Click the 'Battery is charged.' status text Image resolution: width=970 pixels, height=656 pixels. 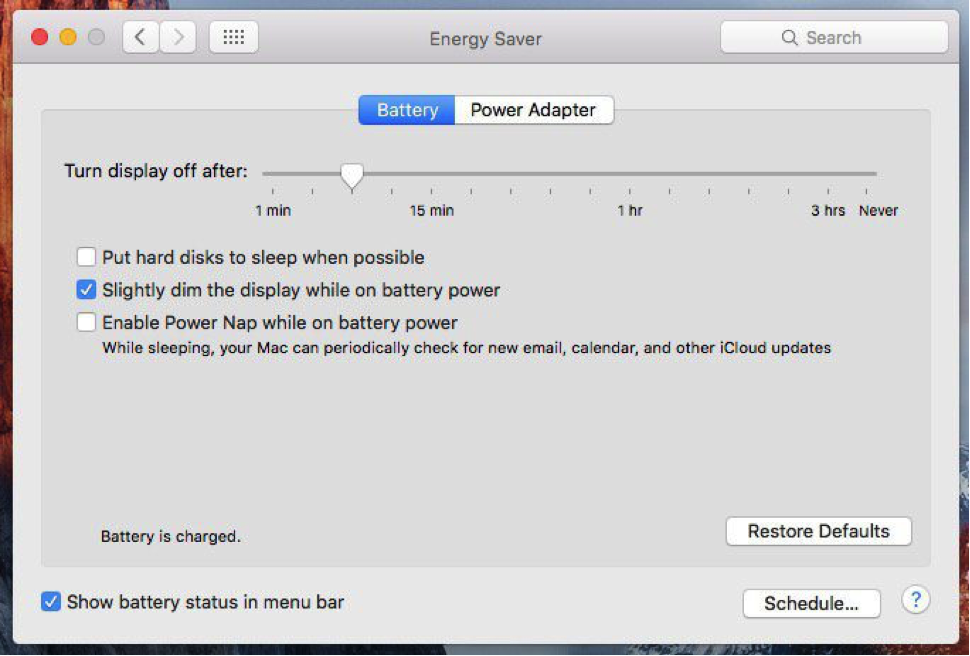(171, 536)
